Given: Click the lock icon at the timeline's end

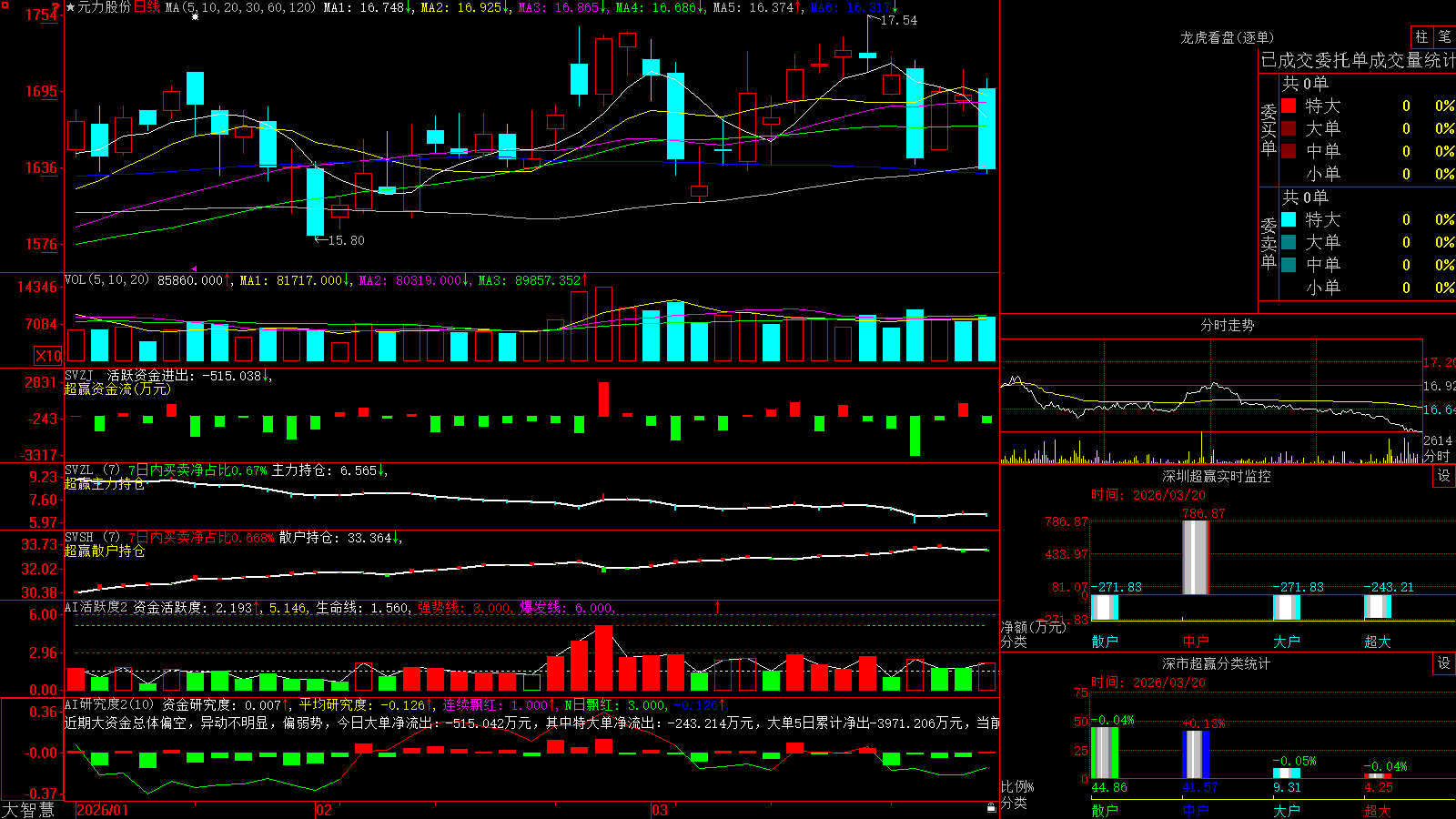Looking at the screenshot, I should [992, 808].
